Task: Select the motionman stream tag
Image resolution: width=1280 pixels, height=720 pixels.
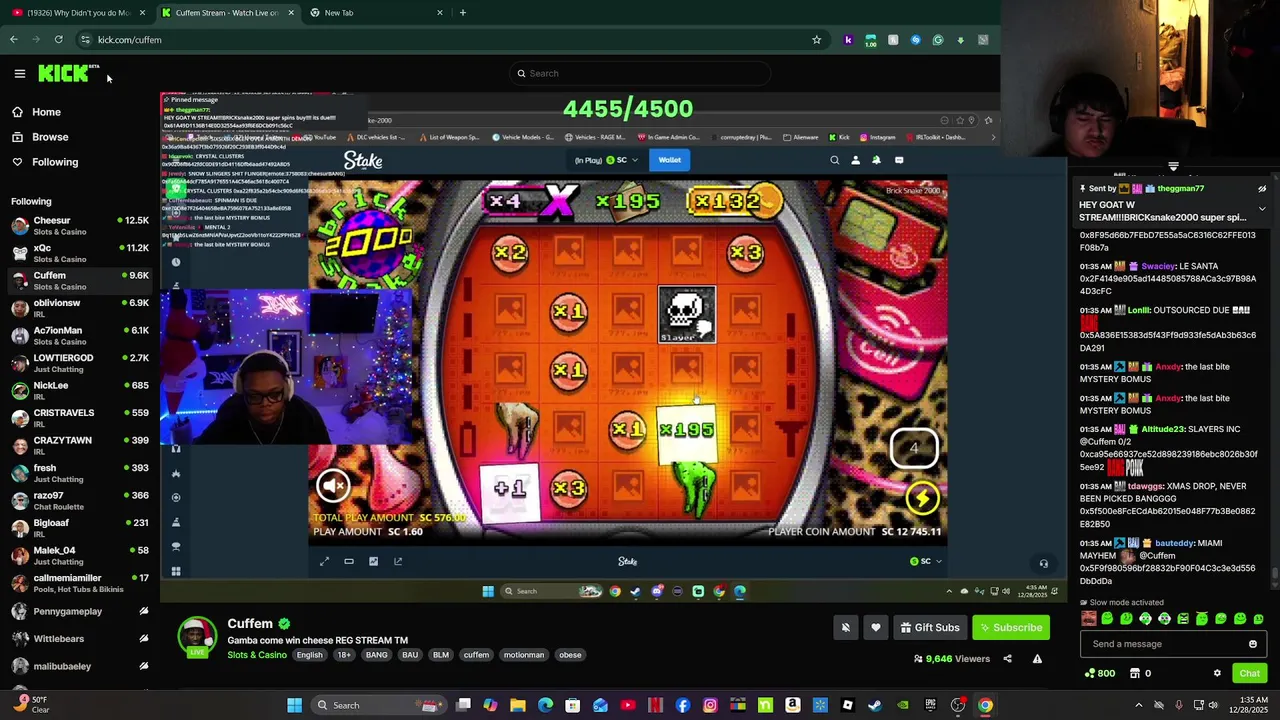Action: [x=524, y=655]
